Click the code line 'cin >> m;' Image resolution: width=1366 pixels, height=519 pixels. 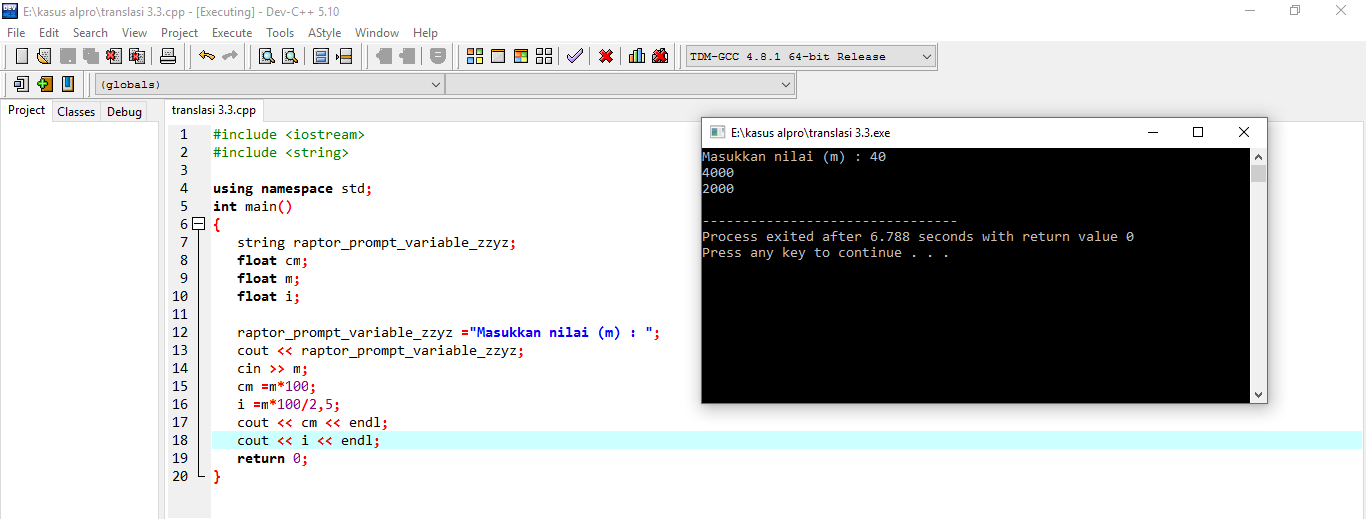(x=273, y=368)
